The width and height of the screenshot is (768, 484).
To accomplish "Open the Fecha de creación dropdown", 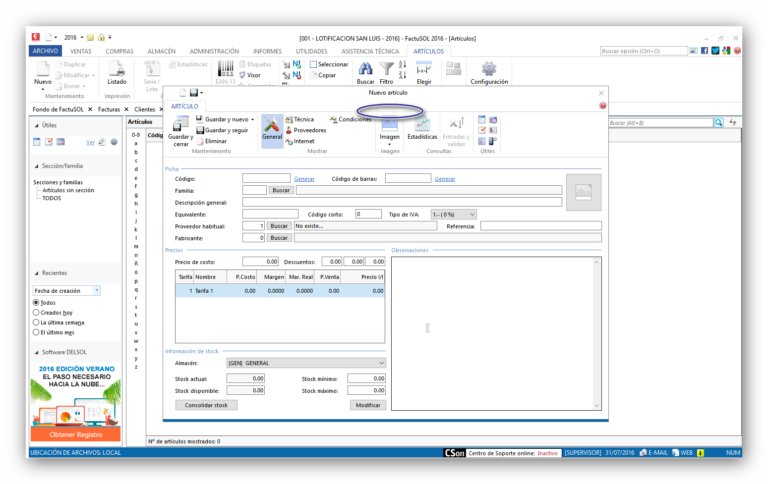I will pos(67,290).
